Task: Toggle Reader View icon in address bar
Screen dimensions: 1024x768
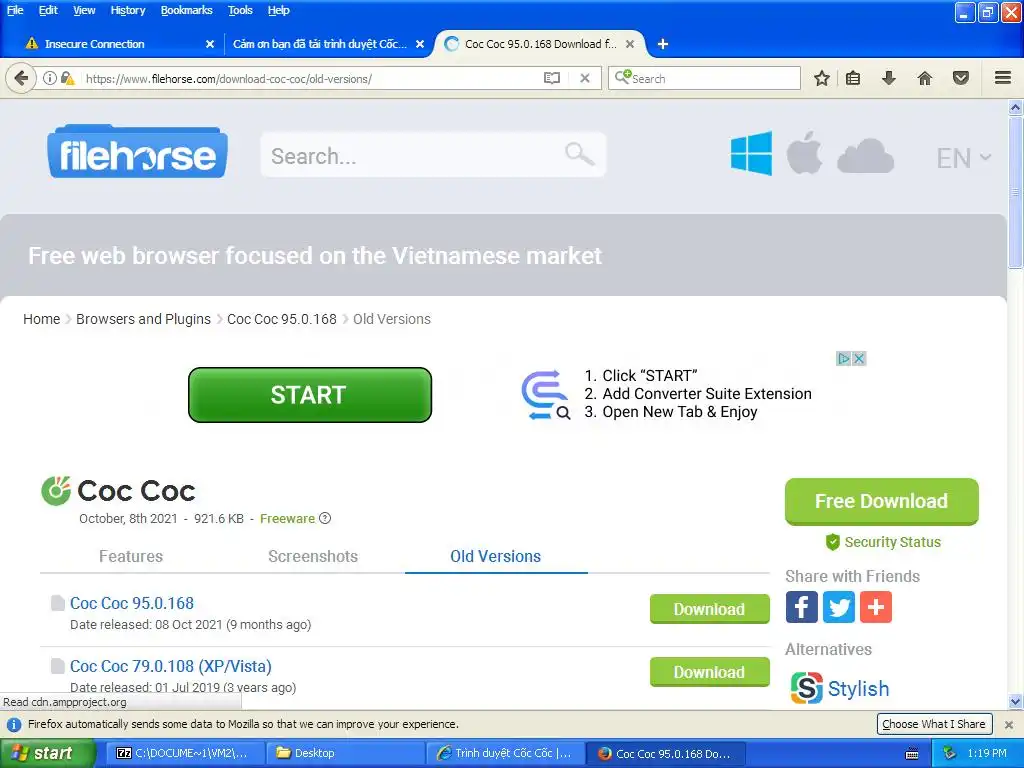Action: click(552, 78)
